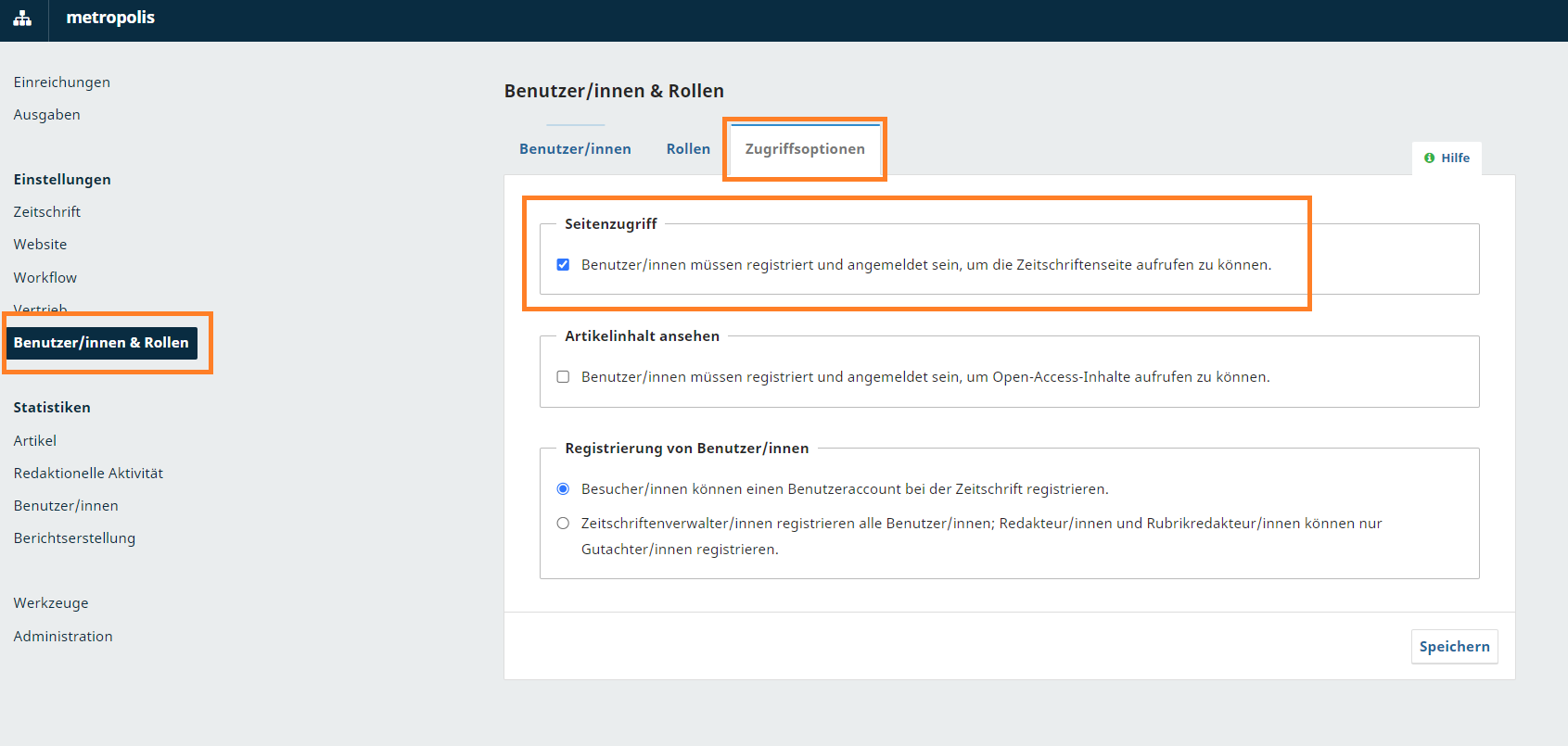The image size is (1568, 746).
Task: Go to Berichtserstellung in the sidebar
Action: click(x=74, y=538)
